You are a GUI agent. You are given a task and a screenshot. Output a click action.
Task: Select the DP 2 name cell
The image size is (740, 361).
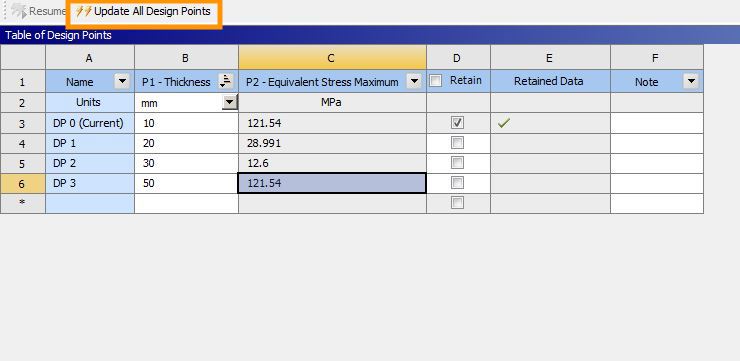point(90,163)
